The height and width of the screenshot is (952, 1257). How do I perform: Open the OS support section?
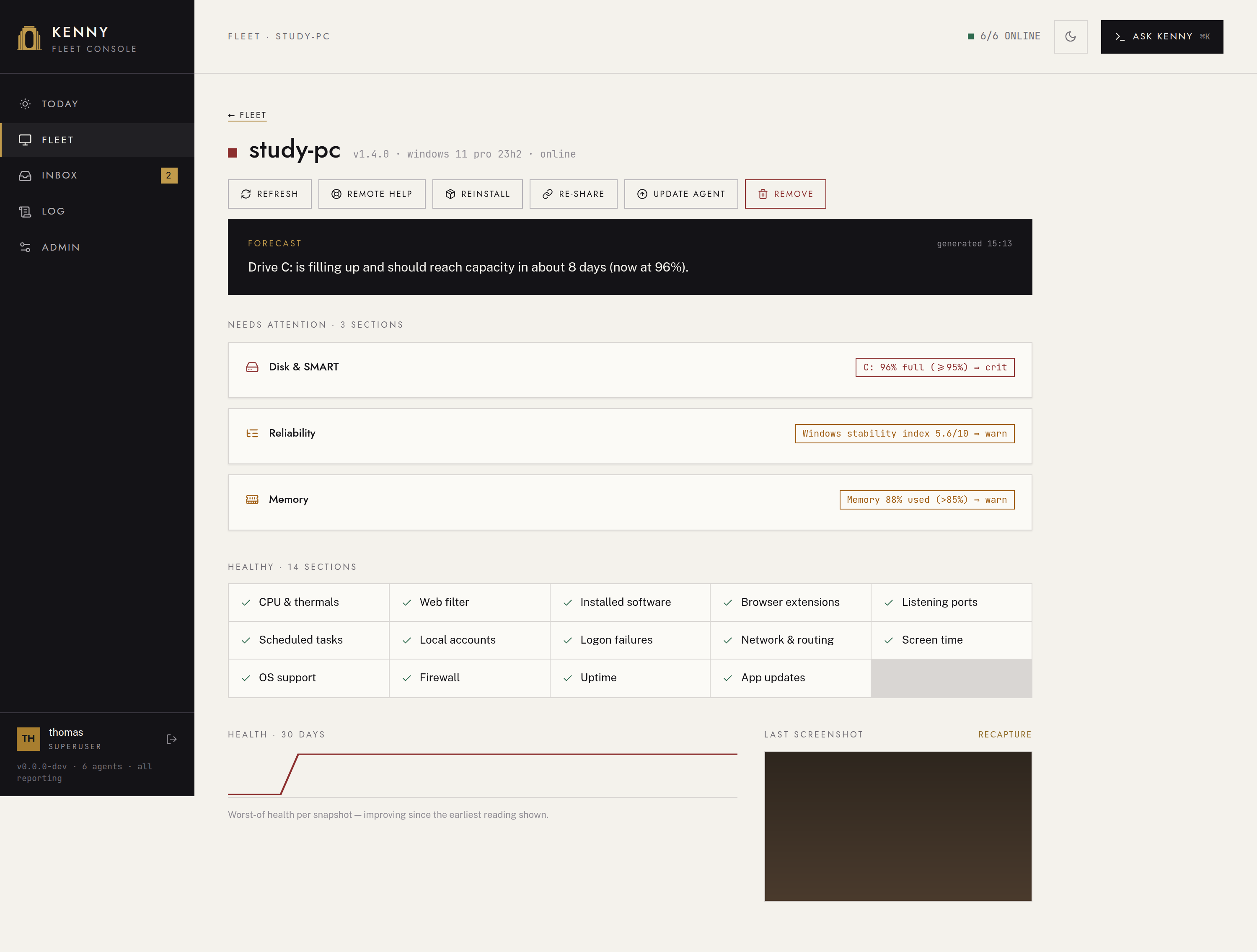(x=308, y=678)
